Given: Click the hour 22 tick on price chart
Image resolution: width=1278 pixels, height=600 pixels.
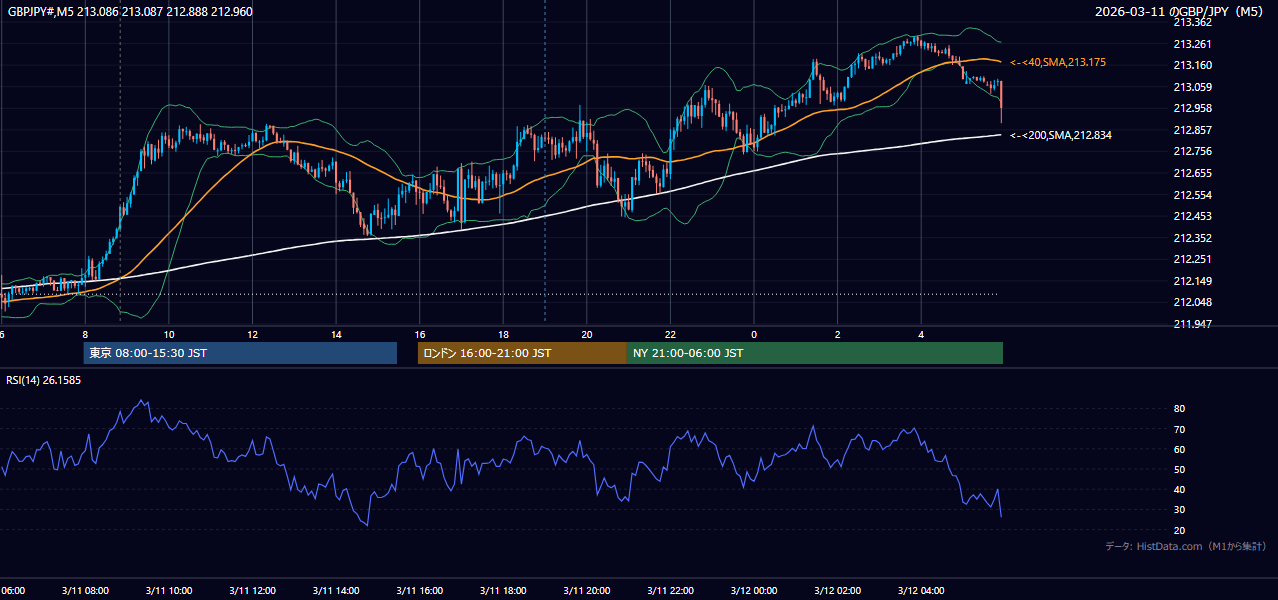Looking at the screenshot, I should (x=670, y=335).
